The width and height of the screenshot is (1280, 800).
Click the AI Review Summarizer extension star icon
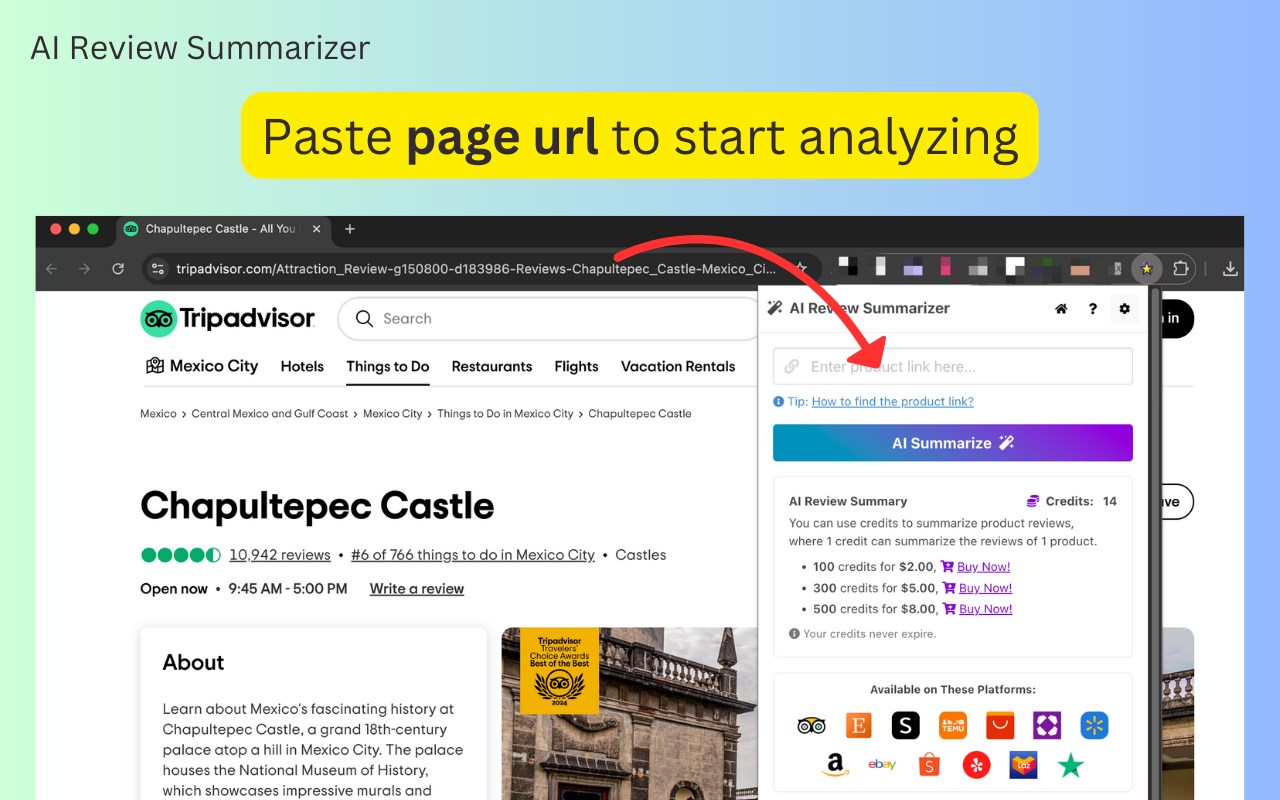click(x=1146, y=269)
